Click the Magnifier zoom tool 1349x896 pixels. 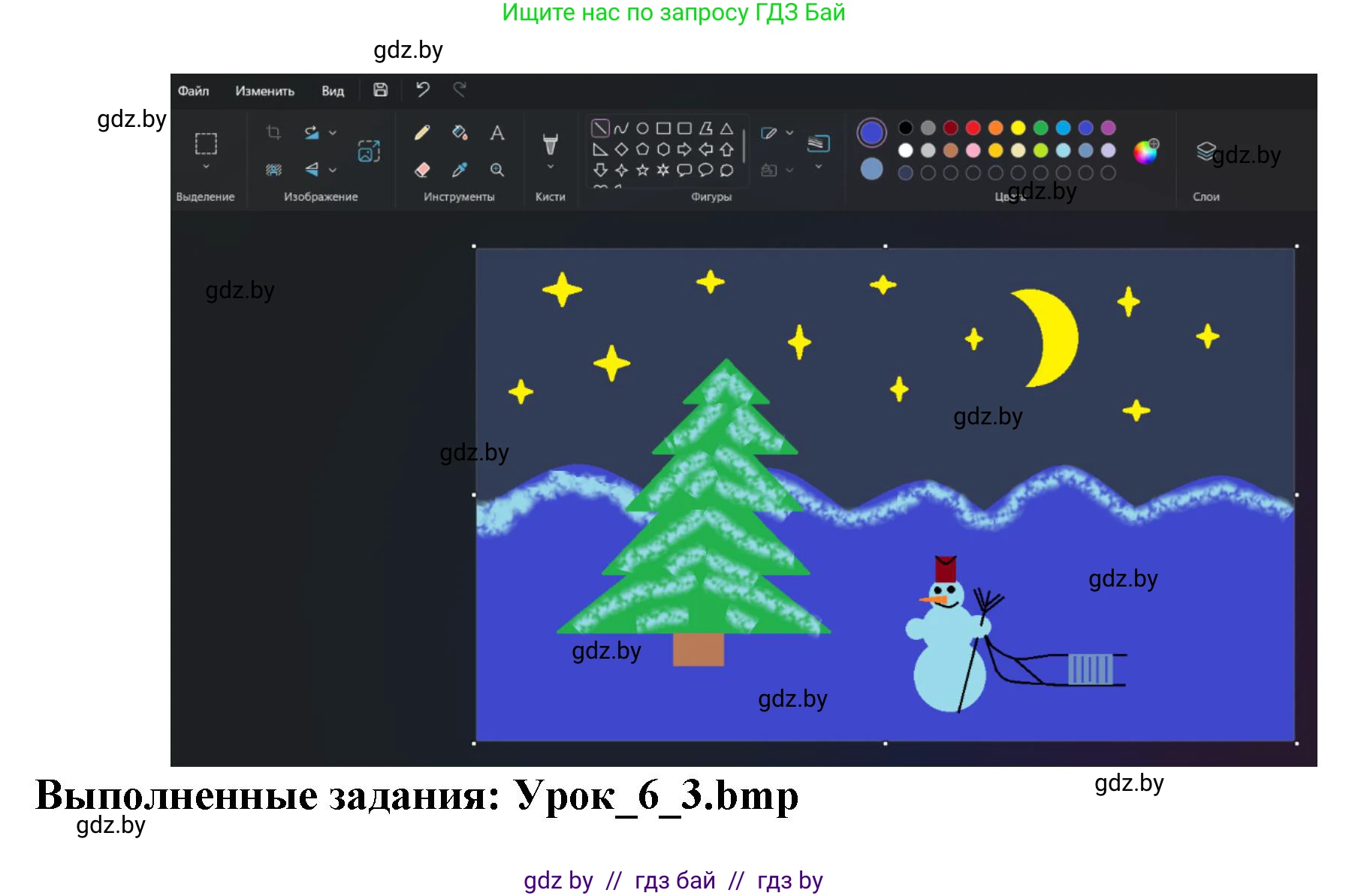497,170
